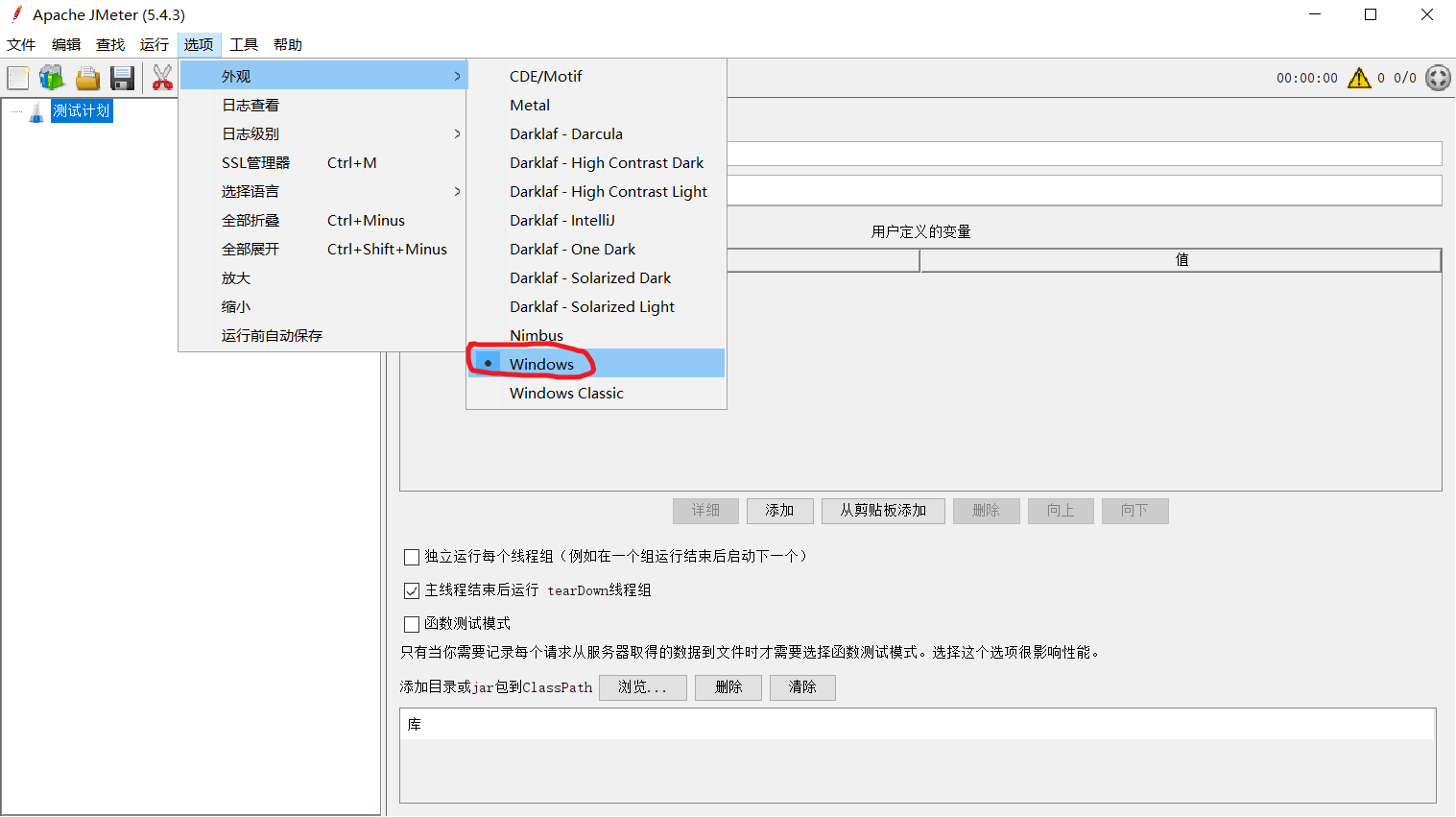Image resolution: width=1456 pixels, height=817 pixels.
Task: Open the 帮助 menu
Action: (x=288, y=45)
